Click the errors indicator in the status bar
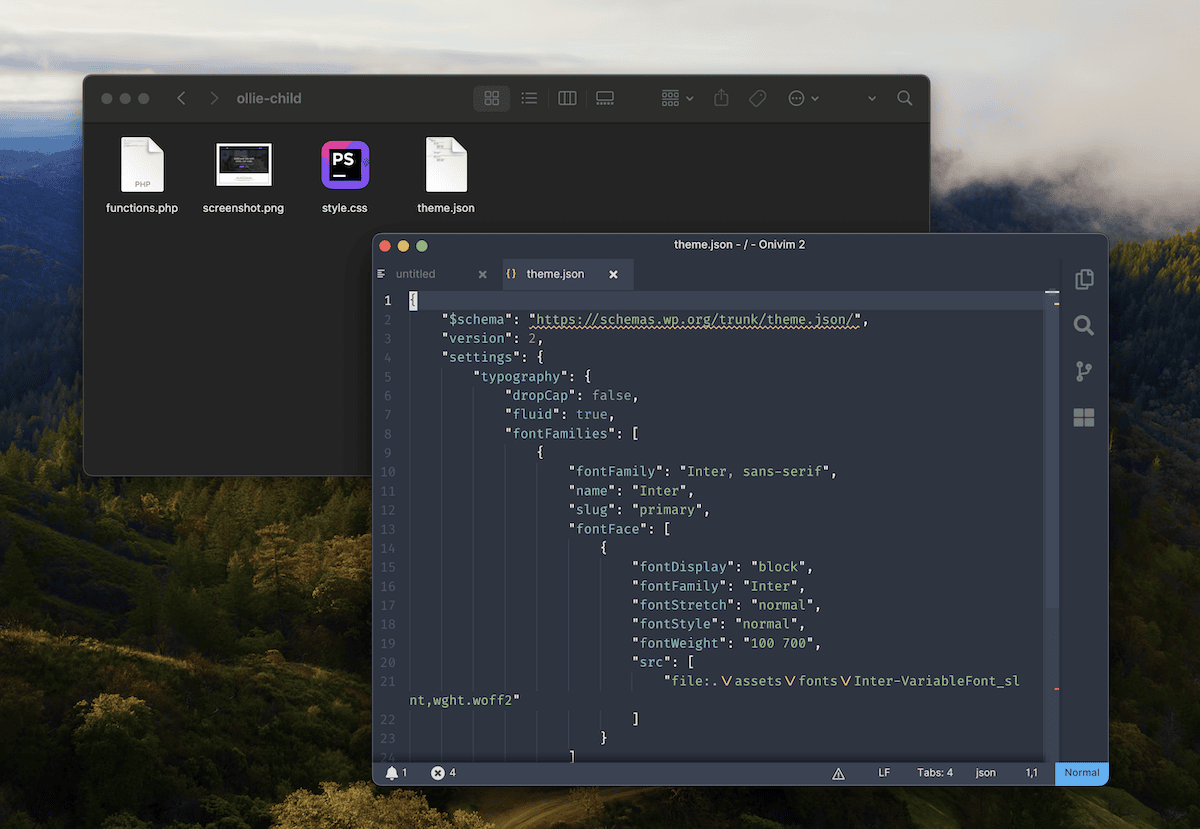The height and width of the screenshot is (829, 1200). 439,772
